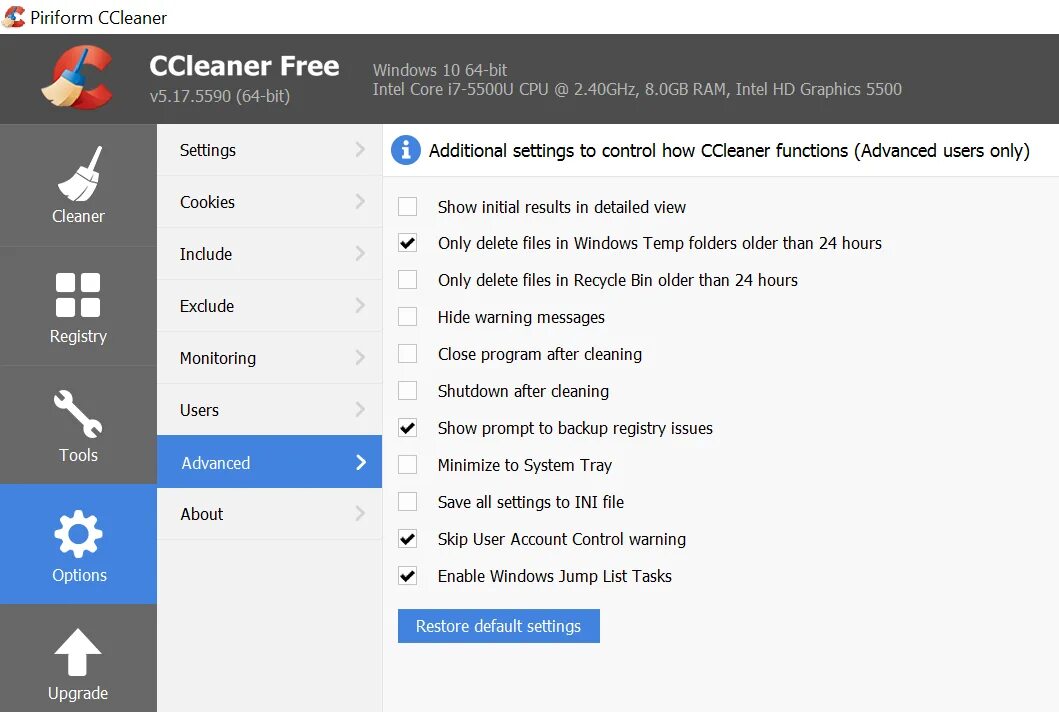Enable Show initial results in detailed view
Image resolution: width=1059 pixels, height=712 pixels.
[407, 207]
